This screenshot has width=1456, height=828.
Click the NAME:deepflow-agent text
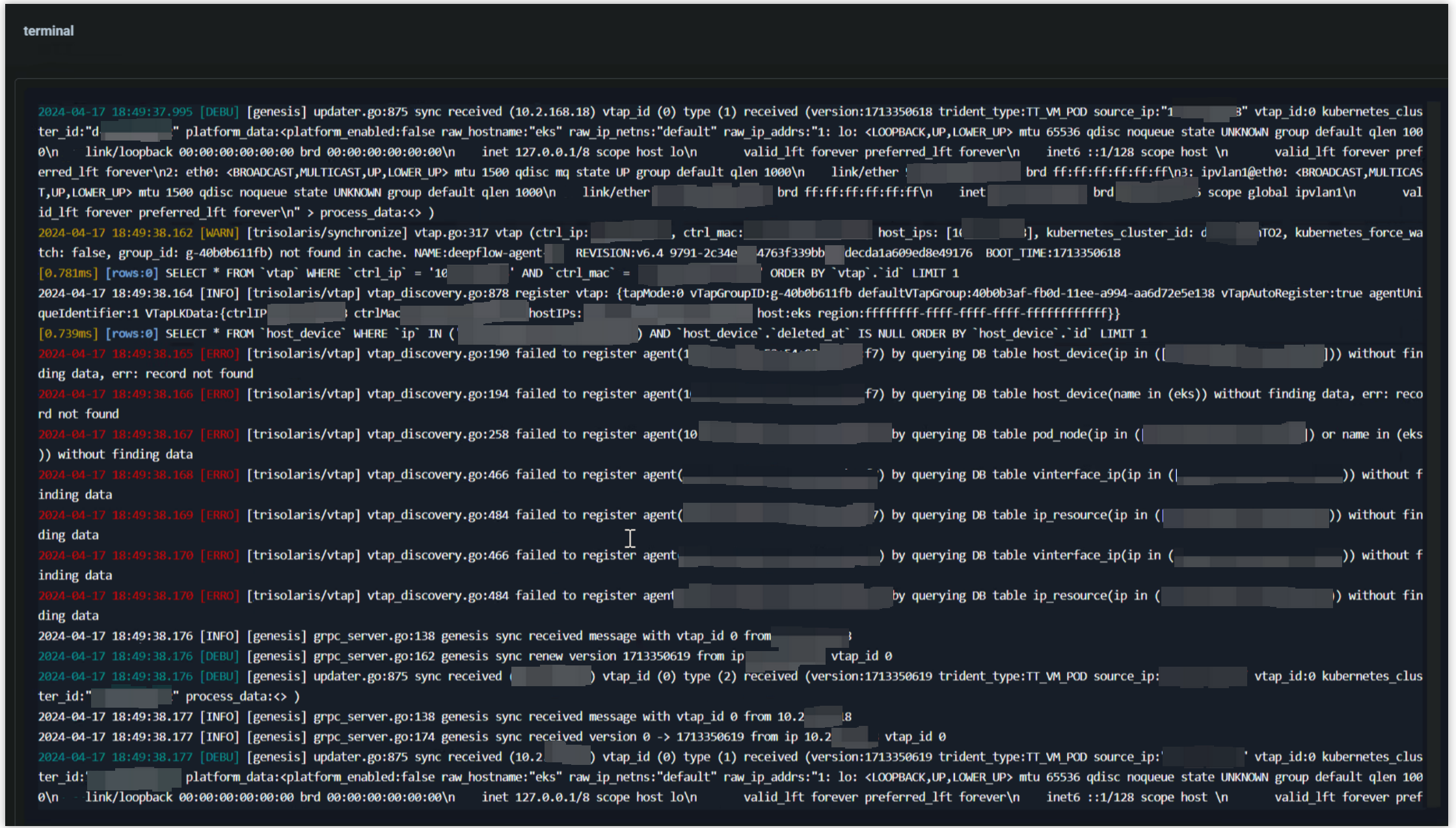click(x=478, y=253)
